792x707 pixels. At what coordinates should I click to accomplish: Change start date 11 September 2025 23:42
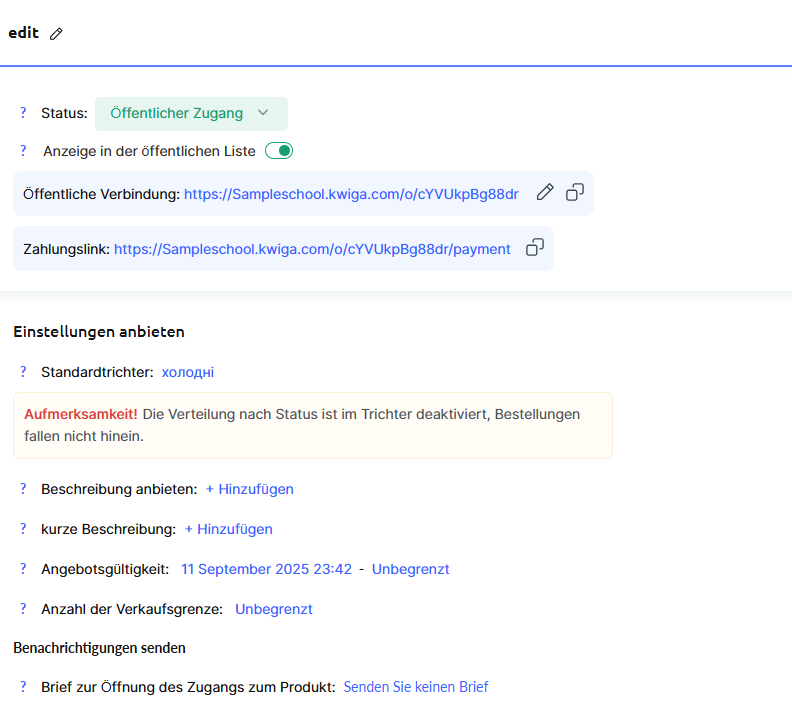coord(266,569)
